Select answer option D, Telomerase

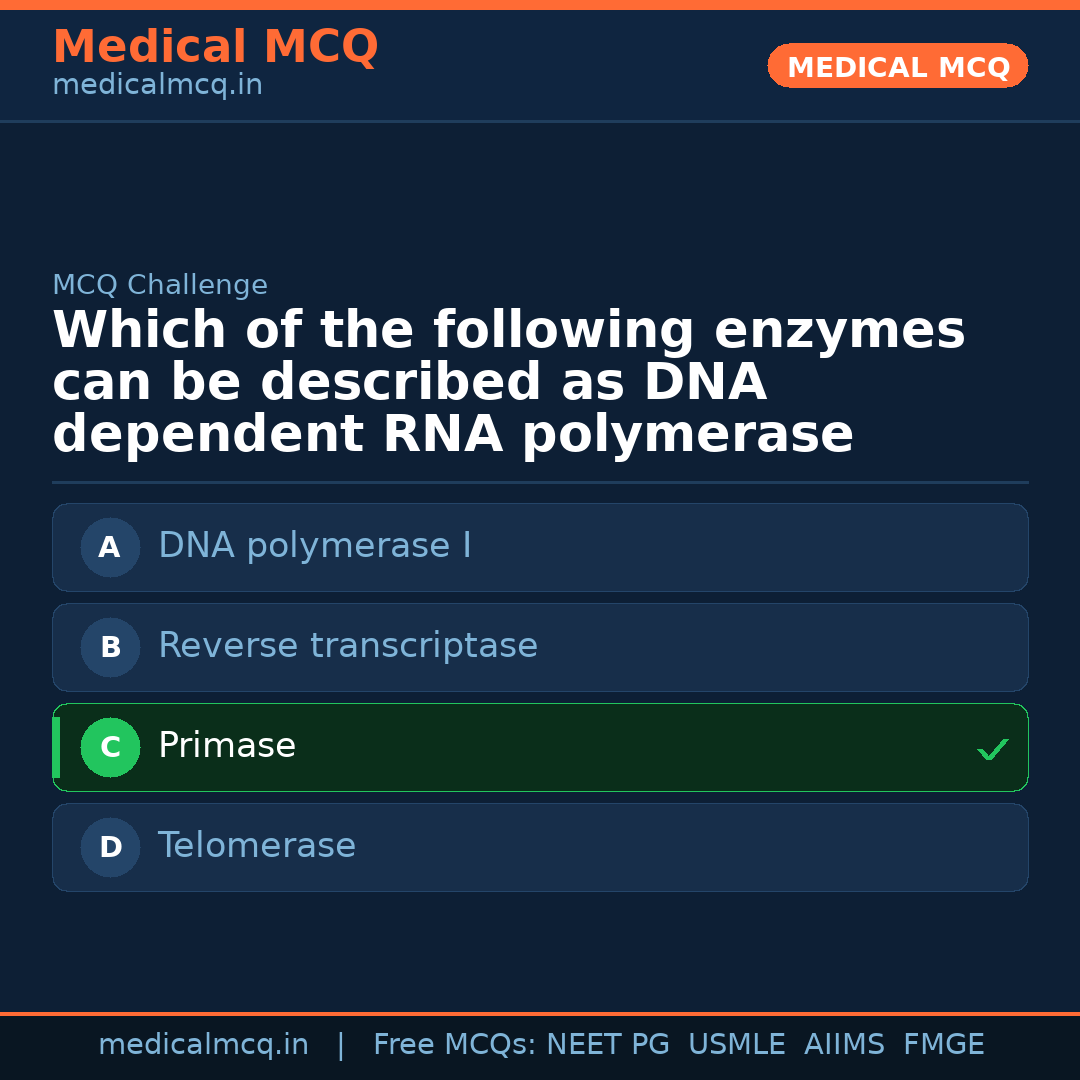[x=540, y=847]
